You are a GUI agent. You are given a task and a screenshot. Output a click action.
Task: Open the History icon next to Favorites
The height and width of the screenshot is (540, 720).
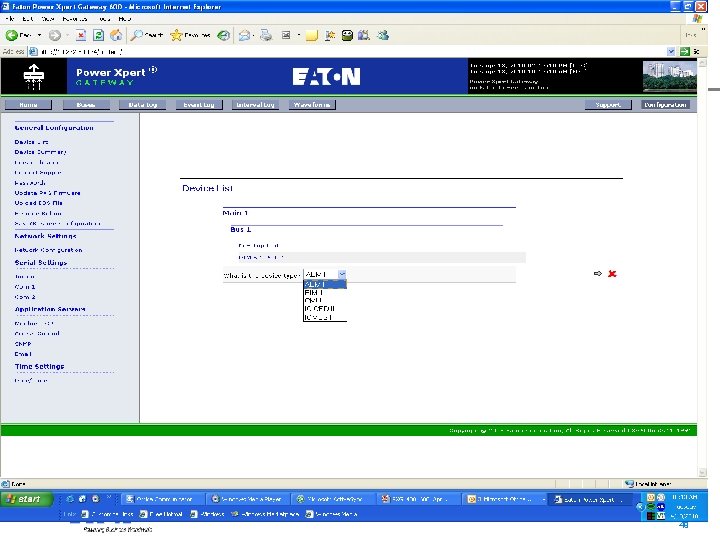(x=224, y=35)
